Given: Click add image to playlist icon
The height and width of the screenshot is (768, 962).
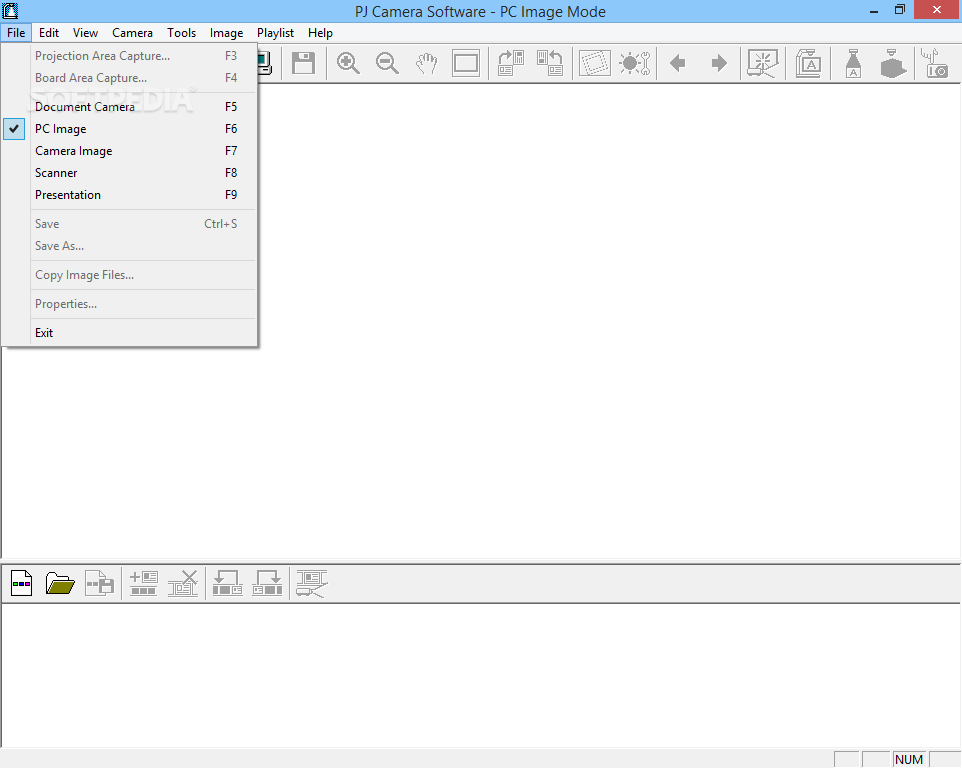Looking at the screenshot, I should [x=144, y=583].
